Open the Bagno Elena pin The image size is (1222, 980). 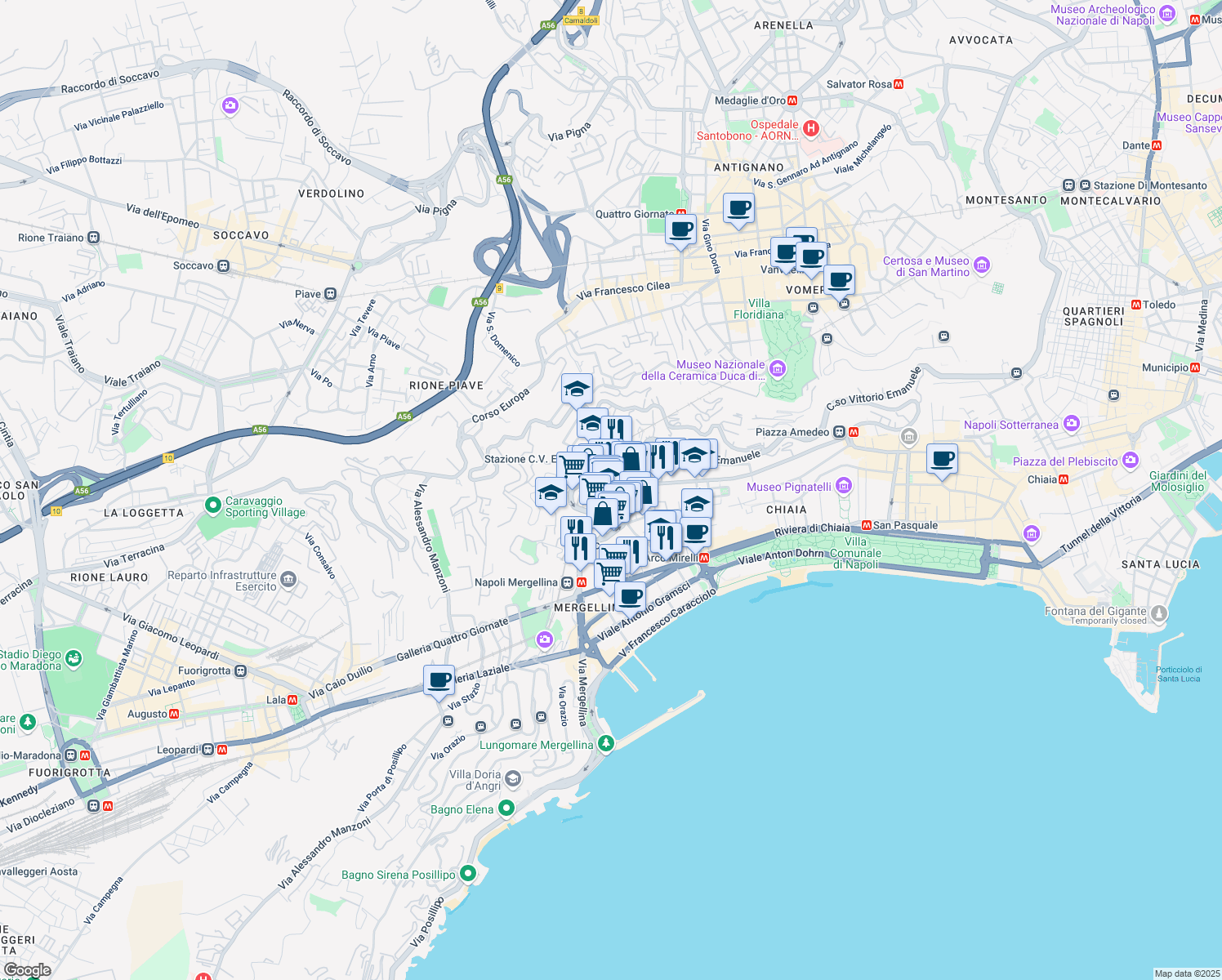(x=506, y=808)
